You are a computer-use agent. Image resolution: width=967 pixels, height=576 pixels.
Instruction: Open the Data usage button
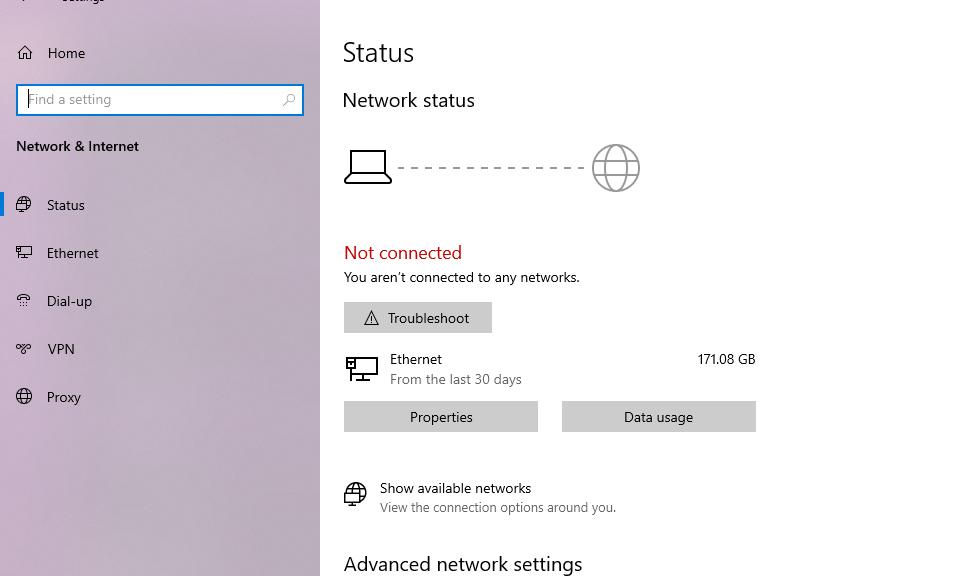(x=658, y=417)
